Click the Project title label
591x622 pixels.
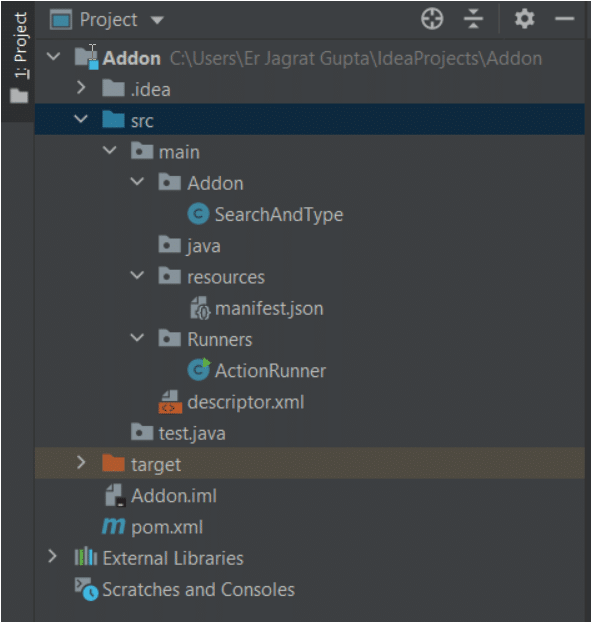click(108, 20)
